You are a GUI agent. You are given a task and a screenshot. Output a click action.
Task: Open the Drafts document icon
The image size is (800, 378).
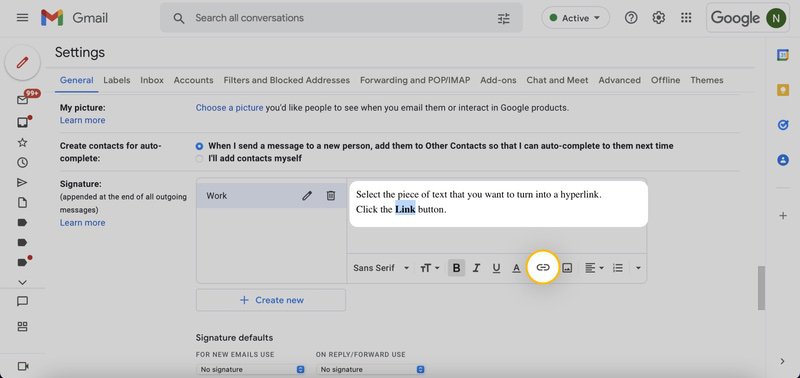[22, 203]
